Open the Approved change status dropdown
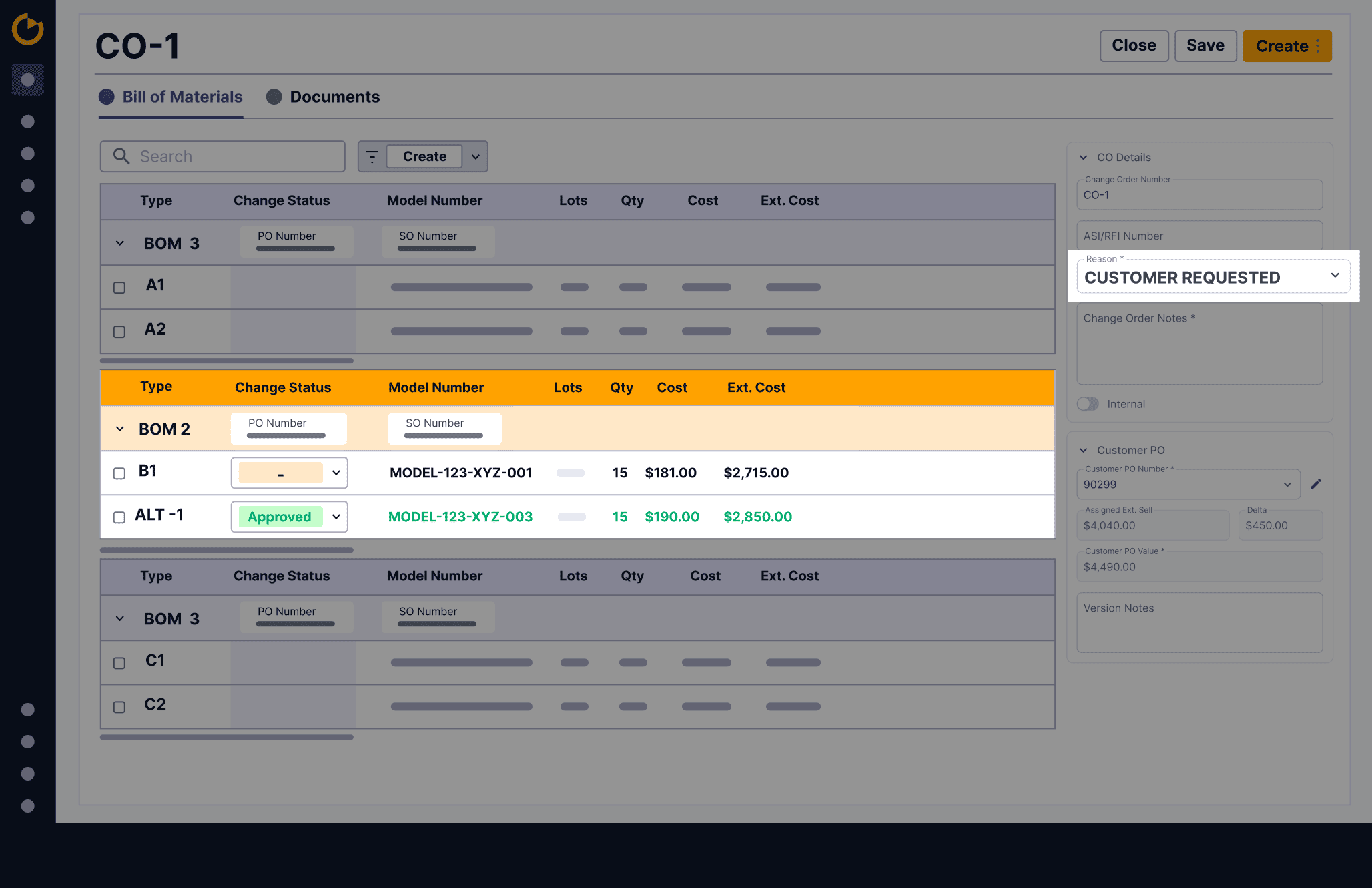The height and width of the screenshot is (888, 1372). [x=336, y=517]
